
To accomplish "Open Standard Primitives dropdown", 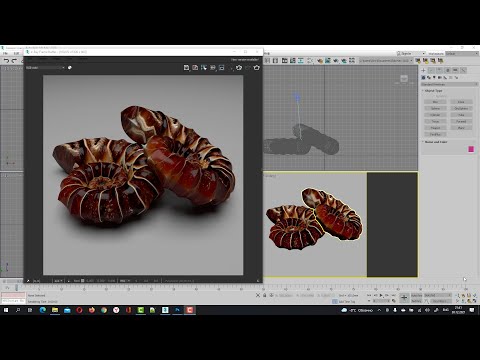I will 449,84.
